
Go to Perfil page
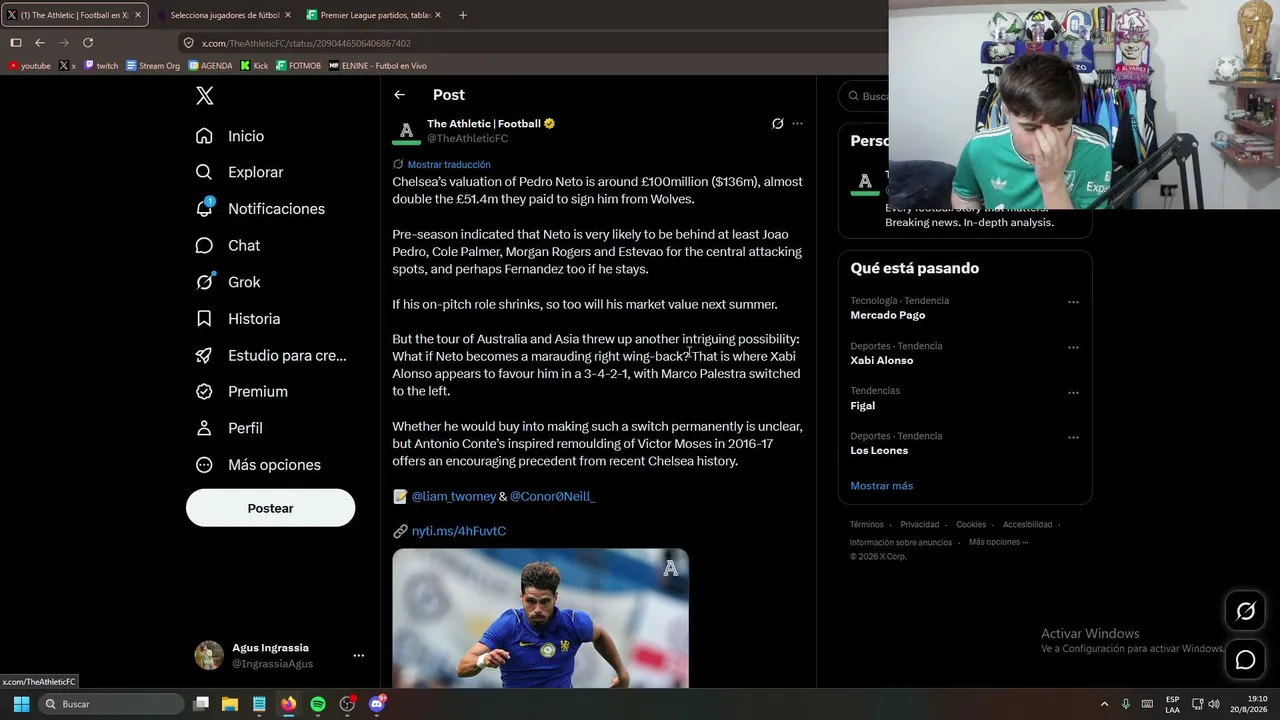tap(228, 428)
